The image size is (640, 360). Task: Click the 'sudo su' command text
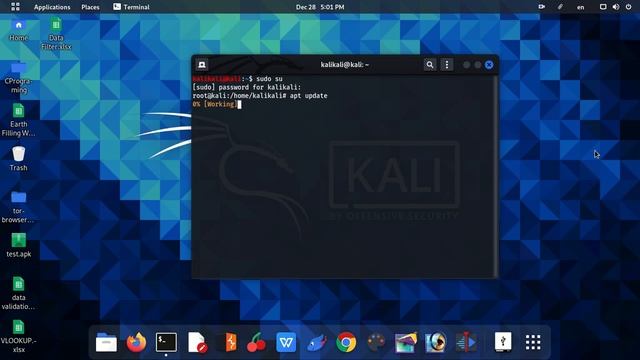click(x=269, y=78)
